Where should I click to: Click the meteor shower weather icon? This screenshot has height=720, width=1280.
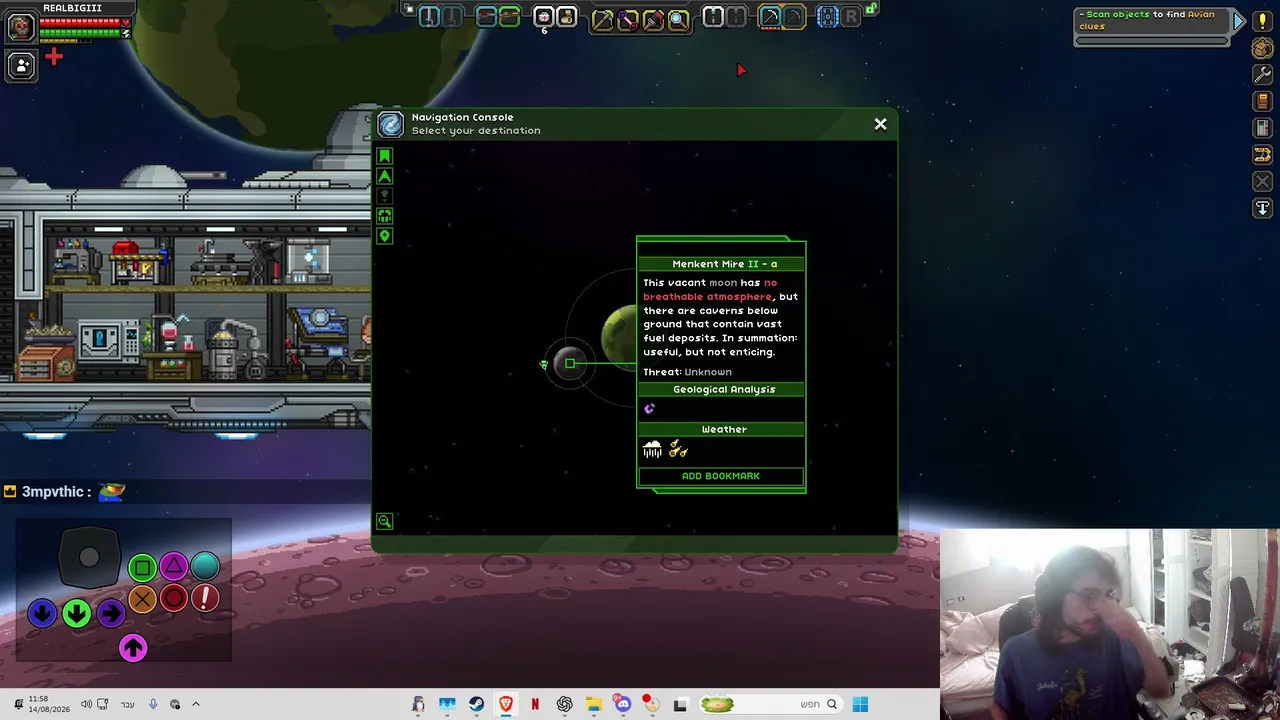(x=678, y=450)
